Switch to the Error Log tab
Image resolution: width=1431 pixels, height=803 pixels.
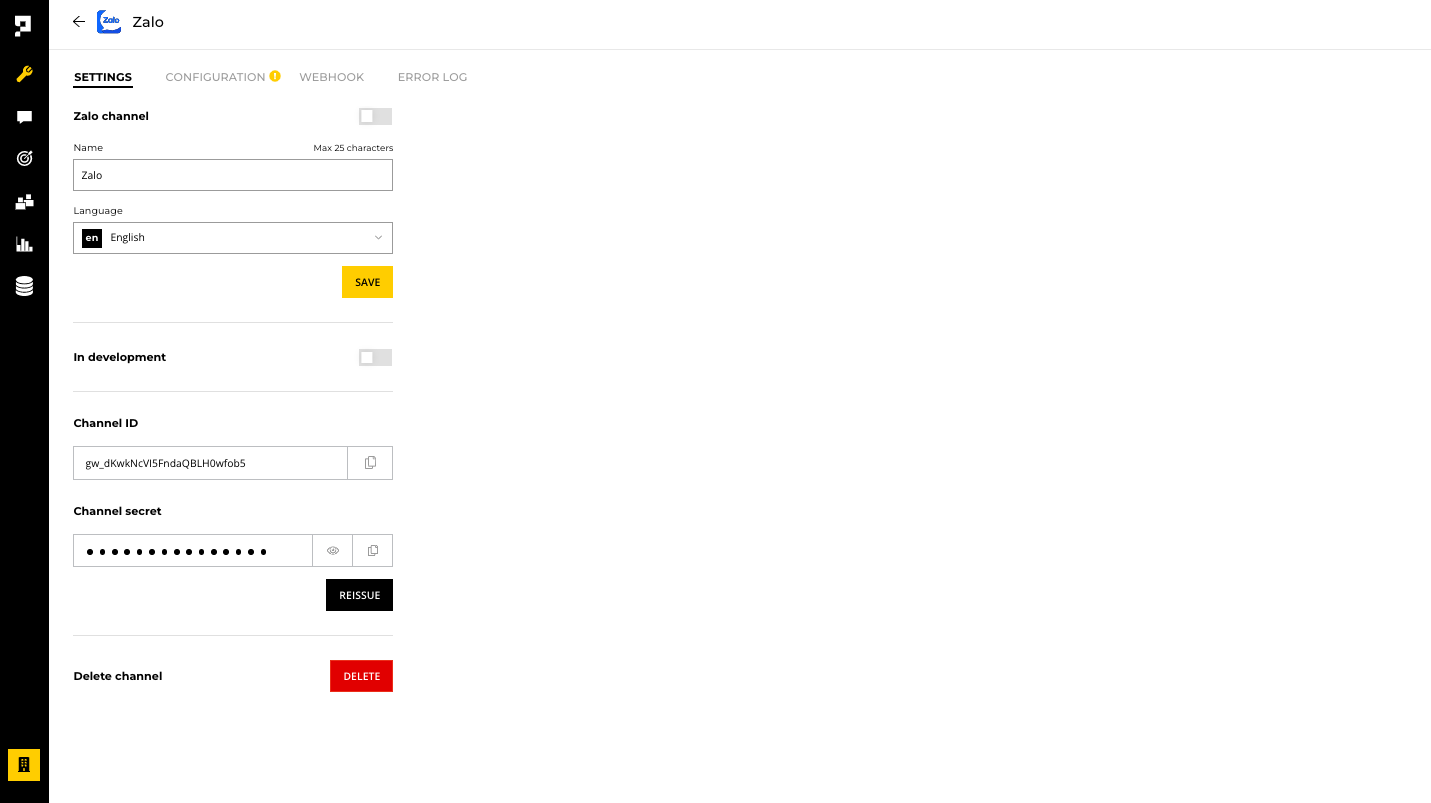click(x=432, y=77)
